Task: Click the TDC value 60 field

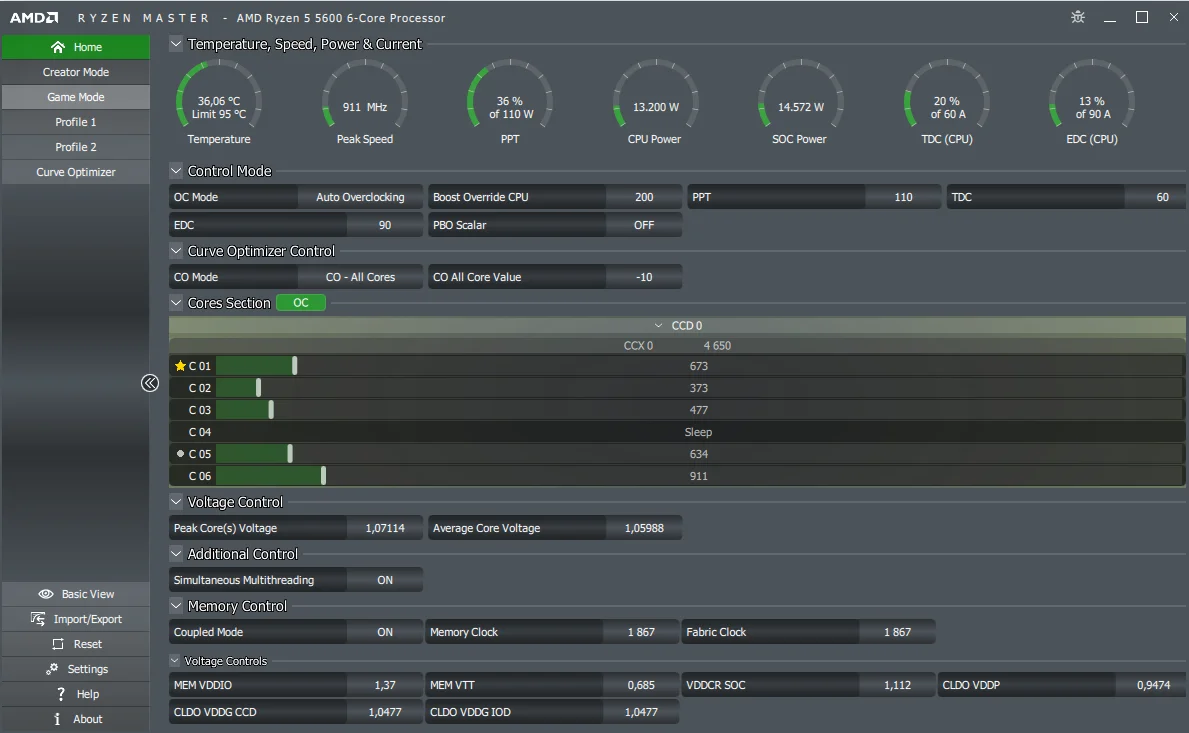Action: pyautogui.click(x=1156, y=197)
